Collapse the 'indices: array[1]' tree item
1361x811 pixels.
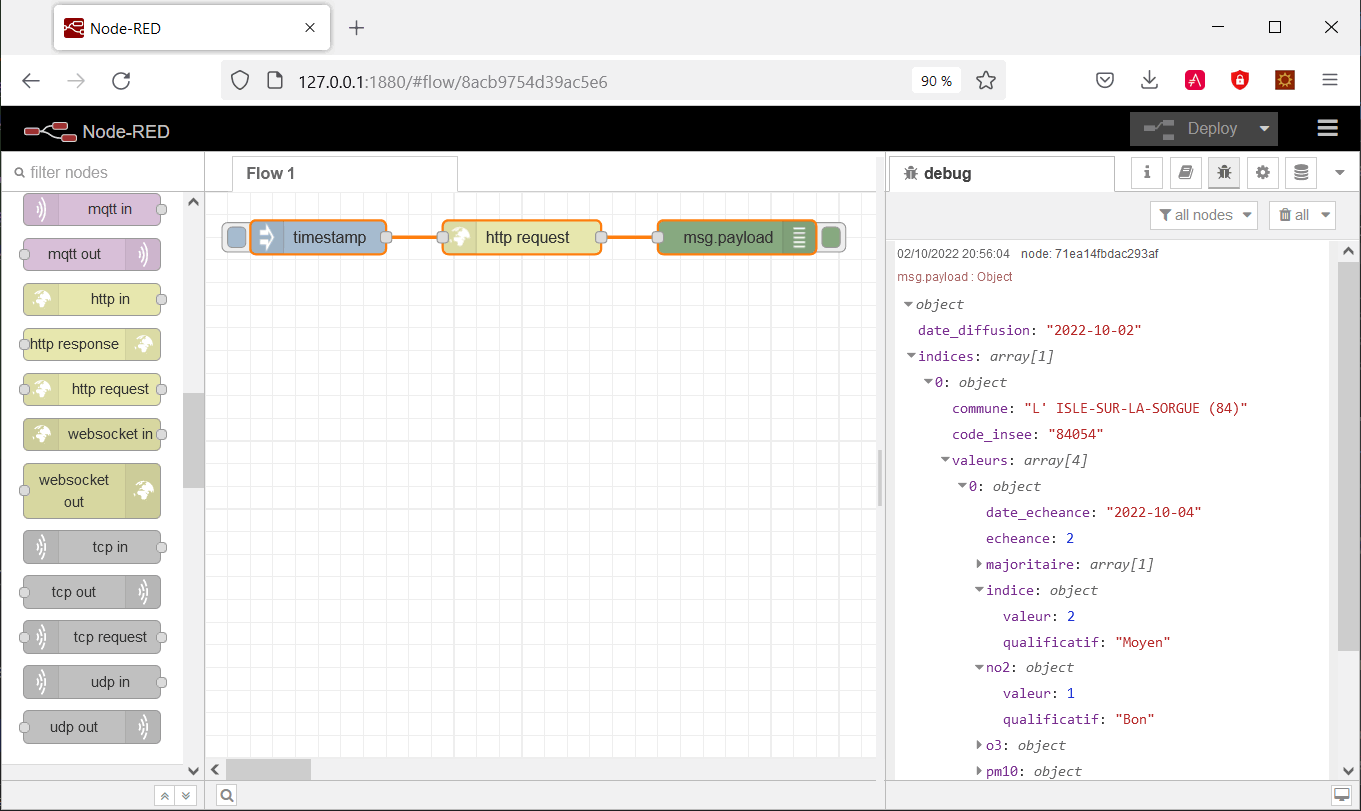coord(912,356)
